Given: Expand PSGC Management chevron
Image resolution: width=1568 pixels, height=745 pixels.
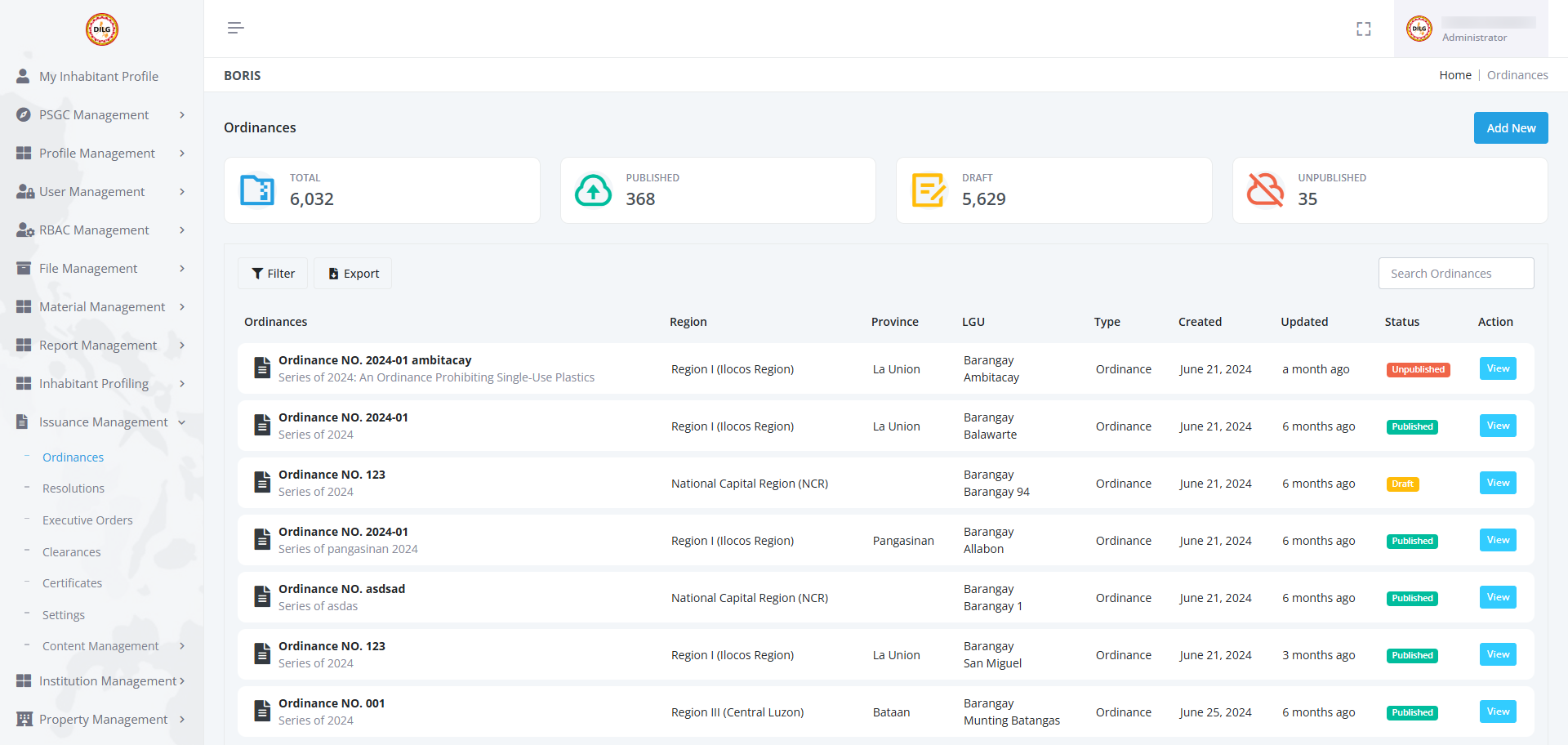Looking at the screenshot, I should (182, 115).
